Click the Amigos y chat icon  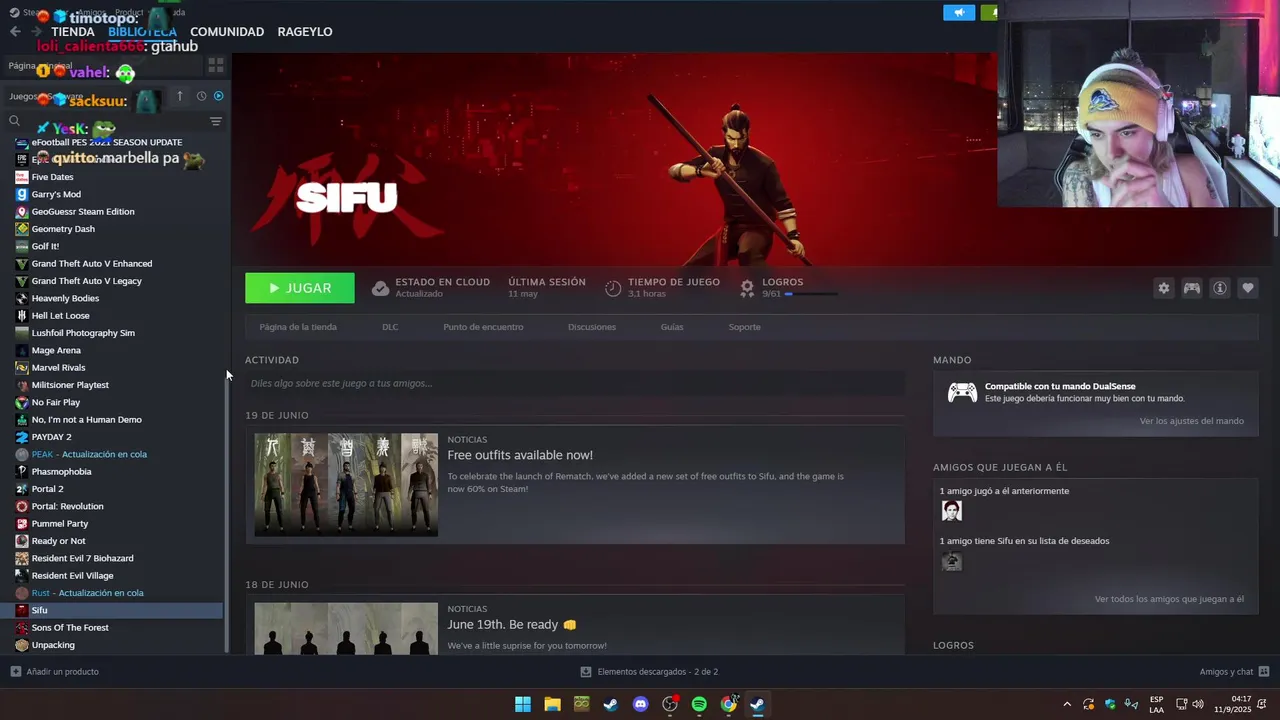coord(1264,671)
